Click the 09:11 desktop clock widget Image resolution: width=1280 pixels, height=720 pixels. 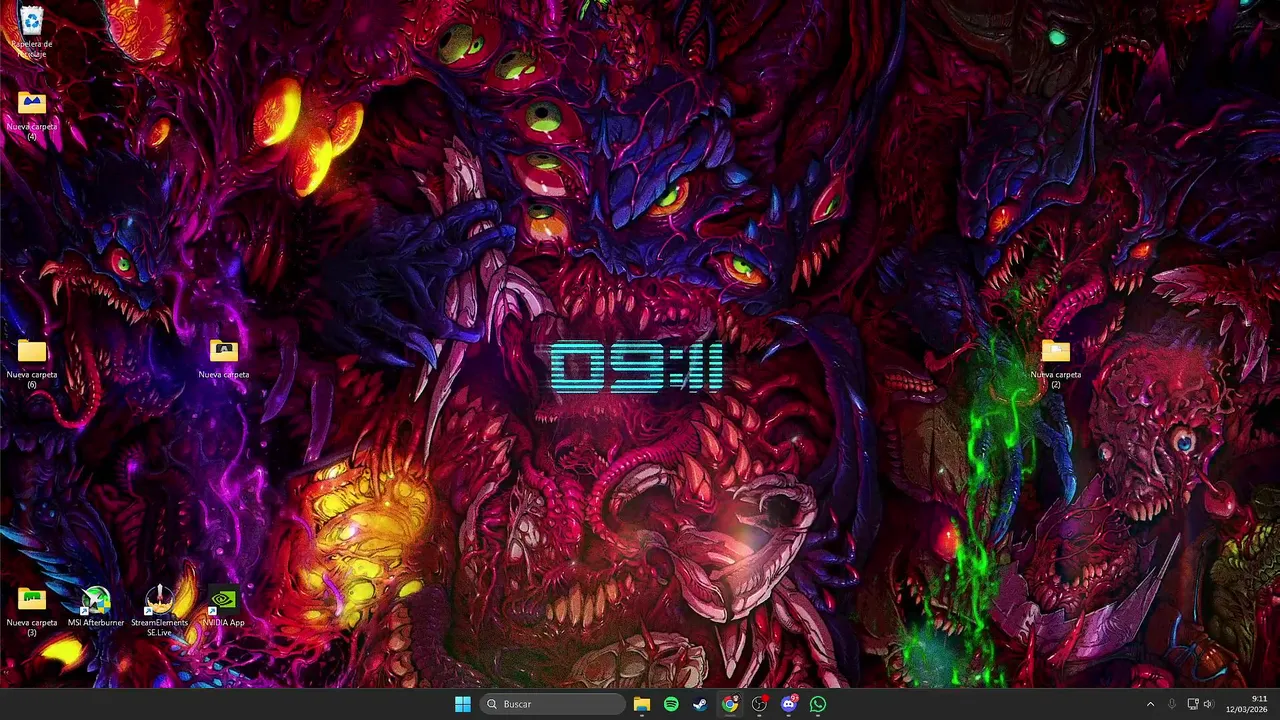coord(636,367)
